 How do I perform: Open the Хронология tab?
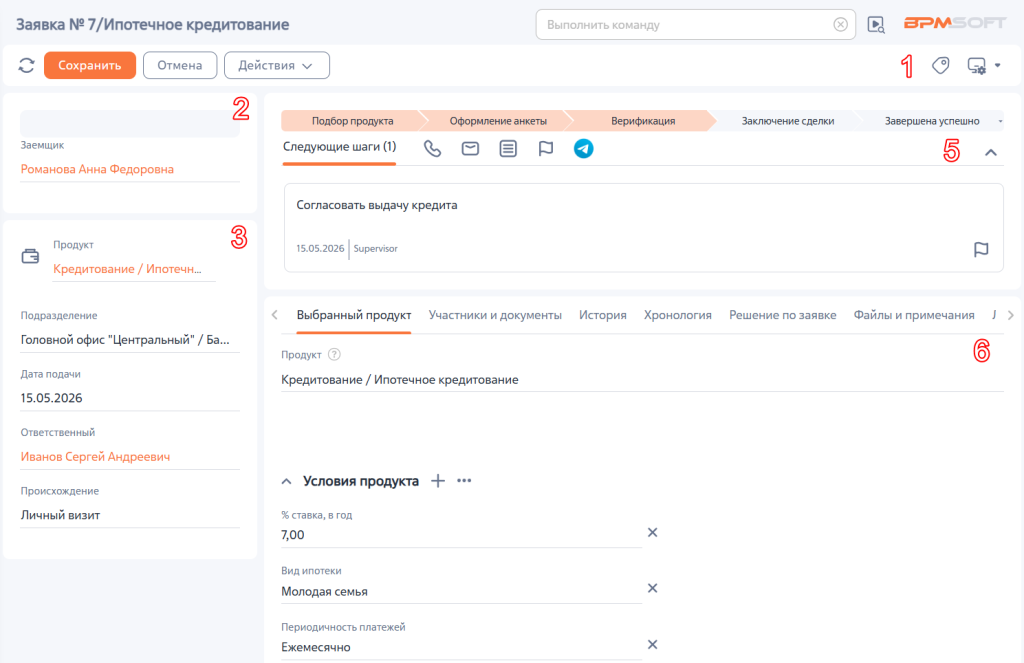pos(677,315)
